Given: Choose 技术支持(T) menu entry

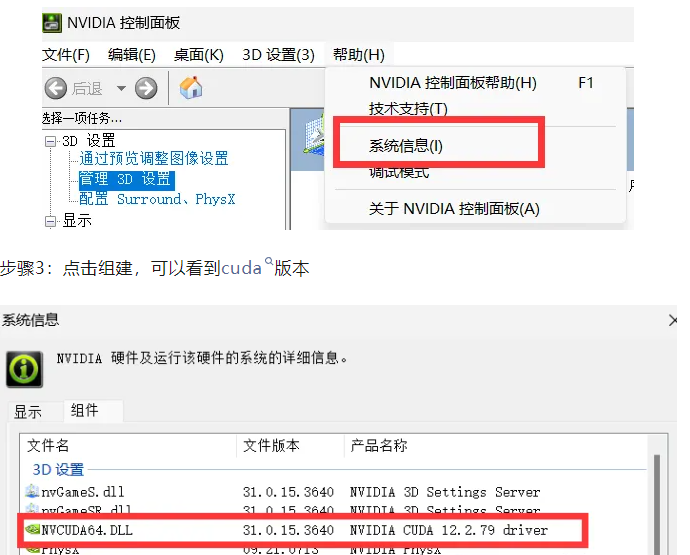Looking at the screenshot, I should [408, 108].
